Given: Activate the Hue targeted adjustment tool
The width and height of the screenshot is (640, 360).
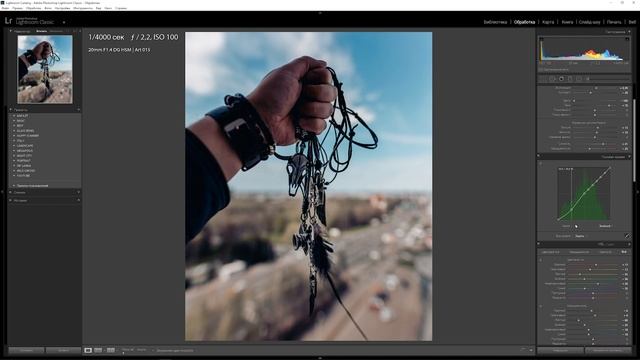Looking at the screenshot, I should 541,260.
